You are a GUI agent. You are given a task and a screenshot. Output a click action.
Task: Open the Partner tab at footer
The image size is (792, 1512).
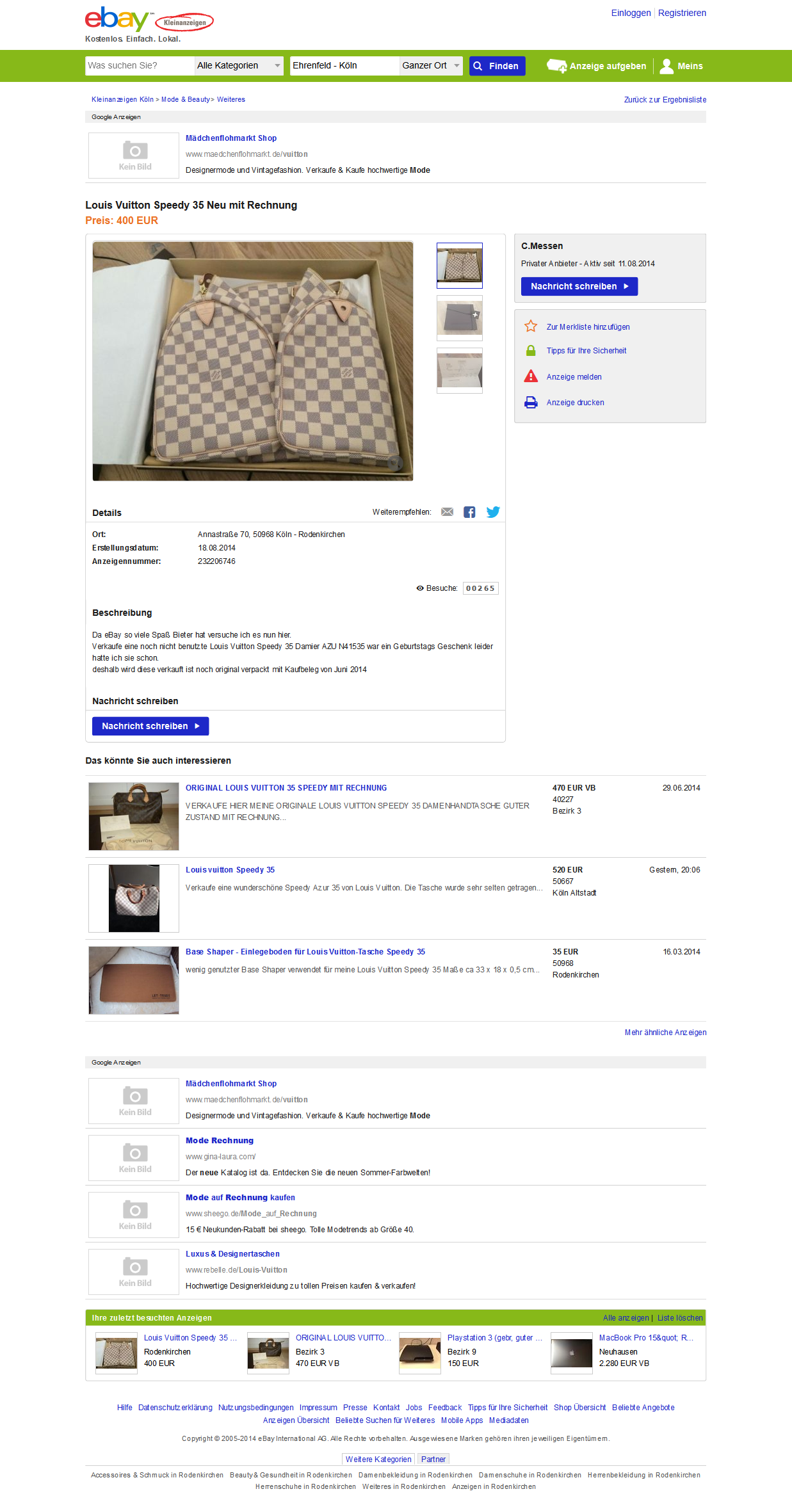[x=433, y=1460]
